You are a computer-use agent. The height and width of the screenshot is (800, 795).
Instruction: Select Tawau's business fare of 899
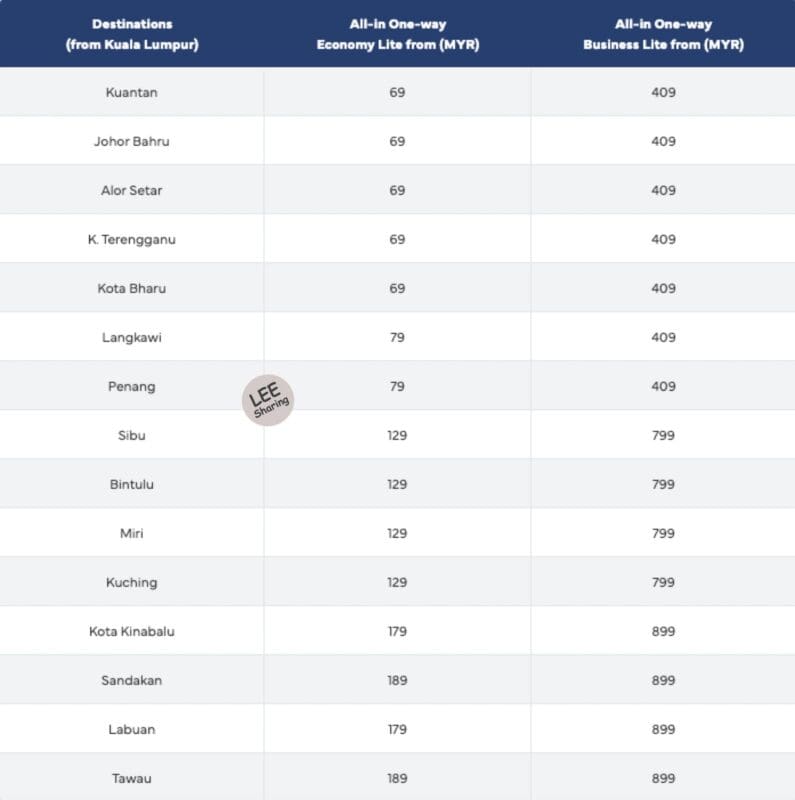point(663,778)
